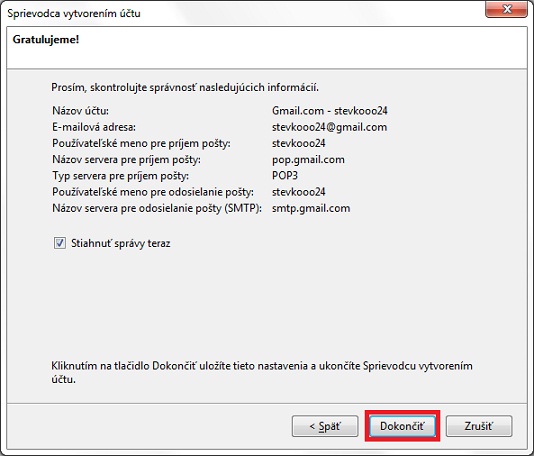Image resolution: width=534 pixels, height=456 pixels.
Task: Go back with the Späť button
Action: [x=325, y=426]
